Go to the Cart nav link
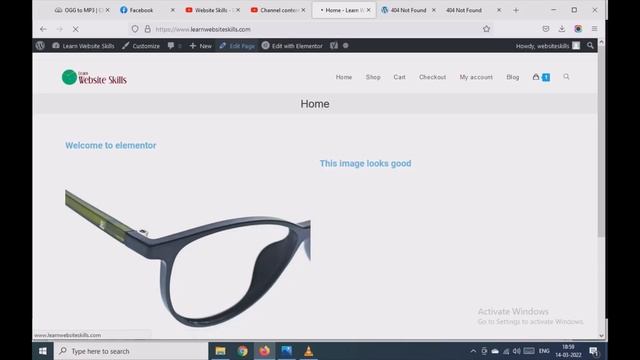Screen dimensions: 640x360 (x=400, y=77)
